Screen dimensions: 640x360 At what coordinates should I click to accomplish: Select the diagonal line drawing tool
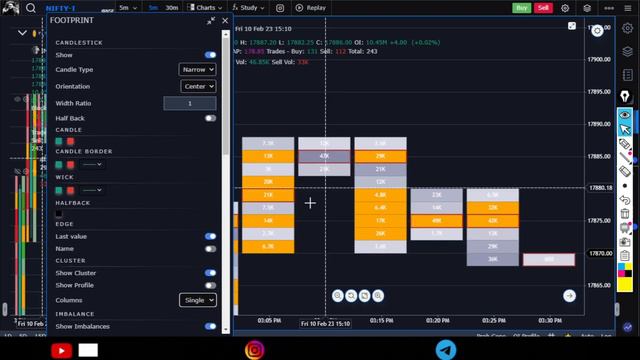pyautogui.click(x=625, y=158)
